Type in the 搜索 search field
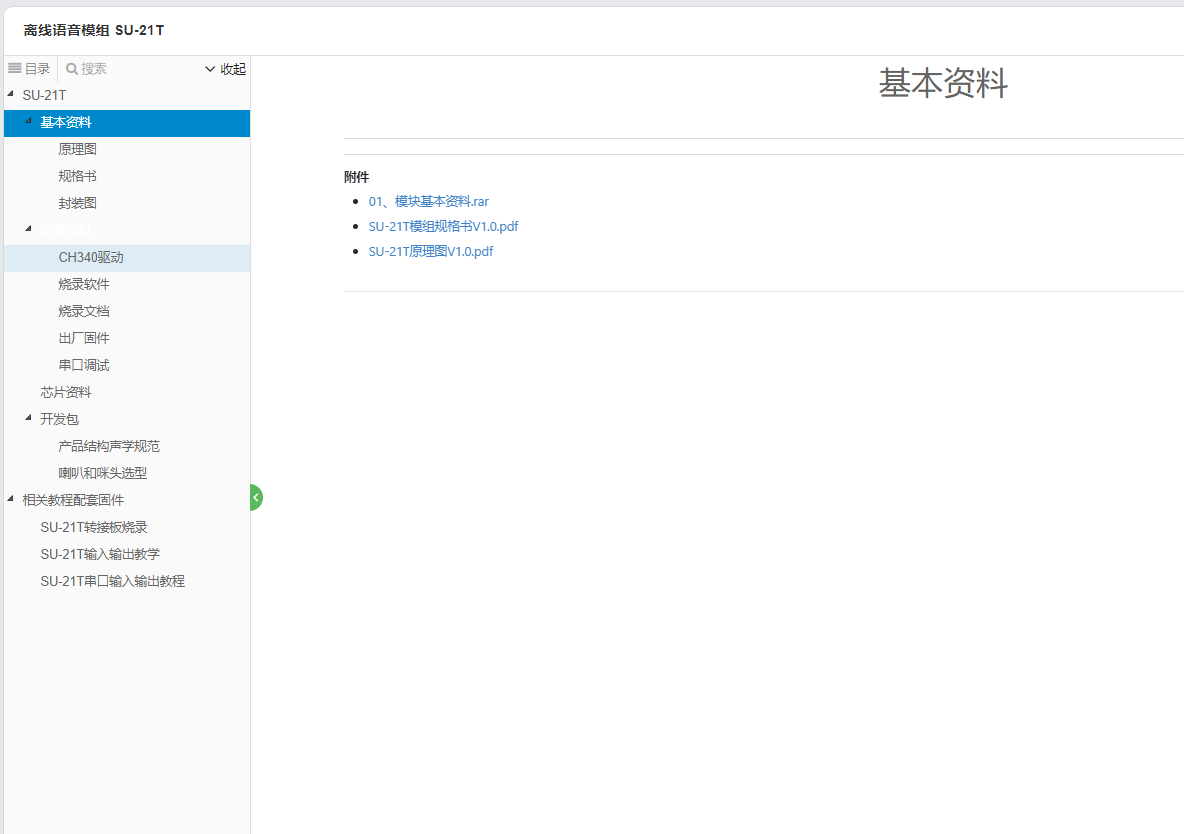This screenshot has width=1184, height=834. pyautogui.click(x=138, y=69)
